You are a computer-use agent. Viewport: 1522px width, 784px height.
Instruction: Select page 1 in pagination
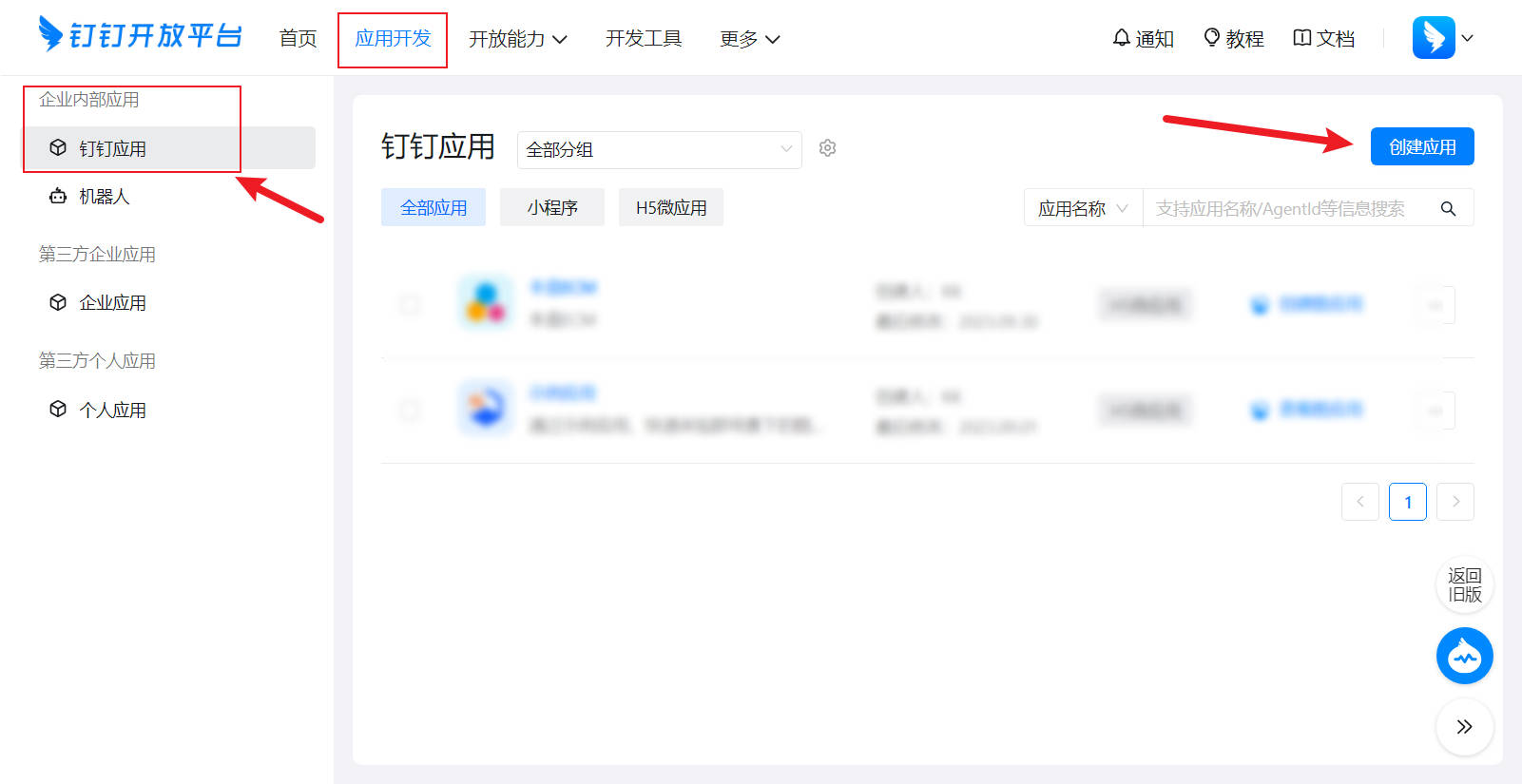coord(1408,502)
